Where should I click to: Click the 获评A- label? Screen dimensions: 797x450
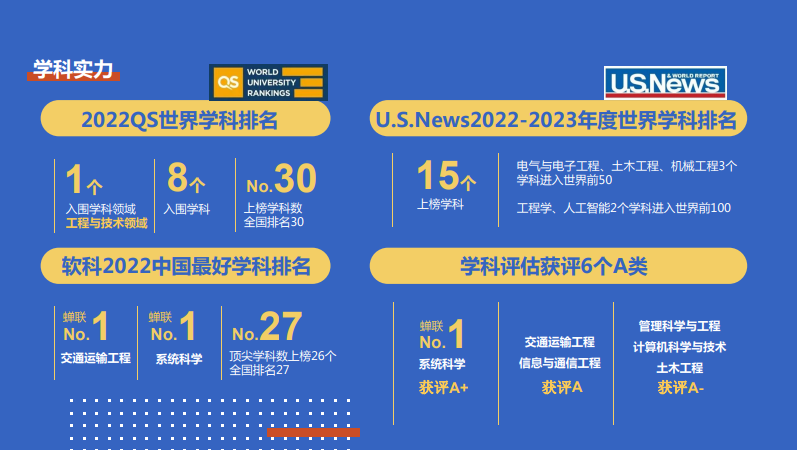tap(681, 387)
